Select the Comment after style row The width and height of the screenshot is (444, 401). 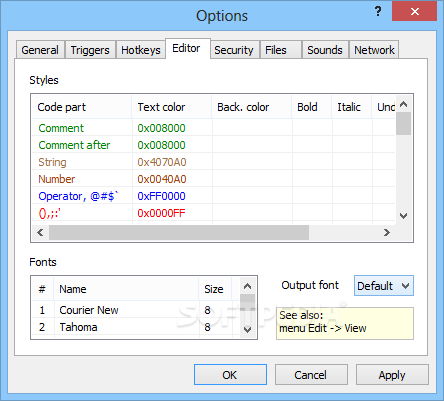213,145
